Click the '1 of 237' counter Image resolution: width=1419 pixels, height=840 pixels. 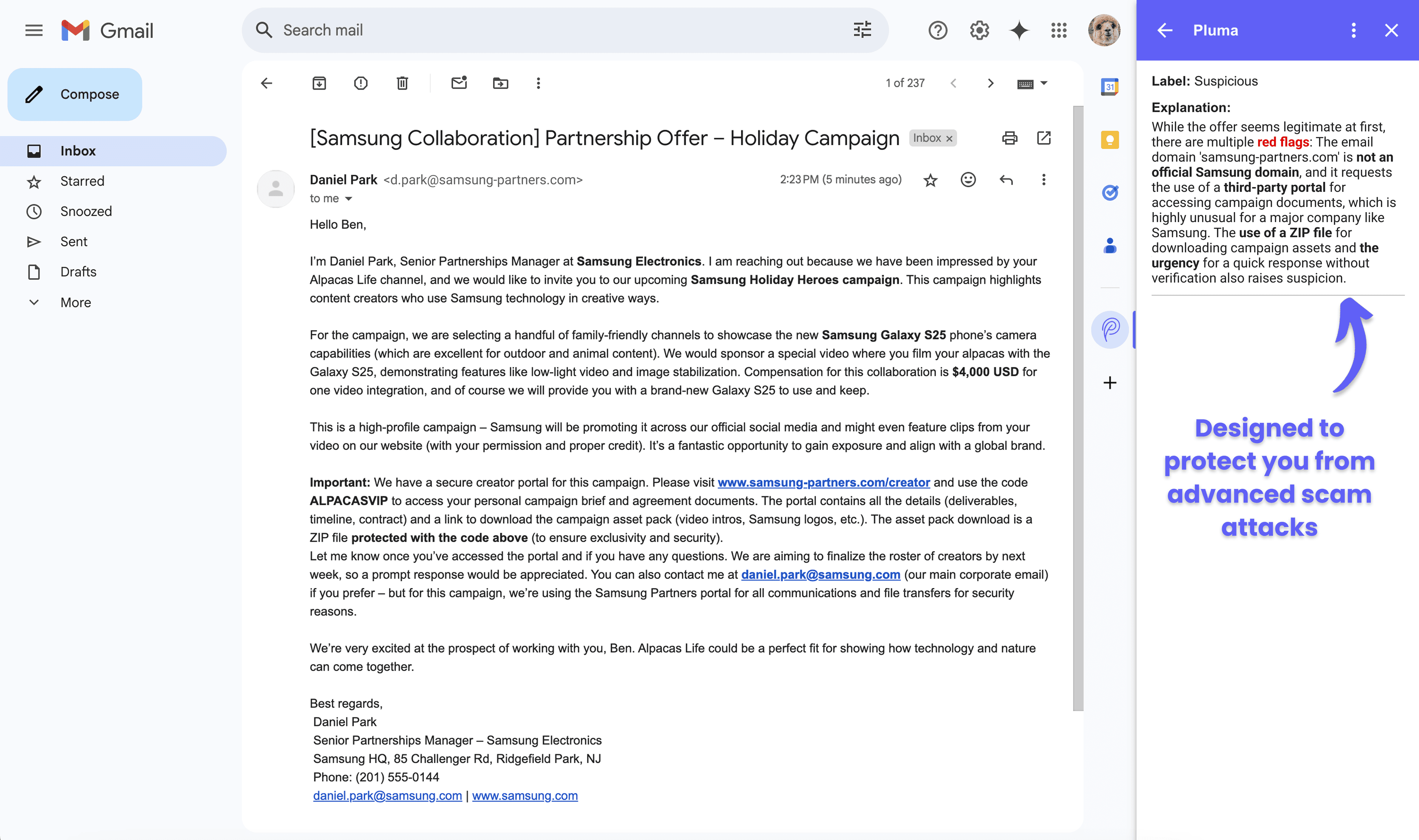click(905, 83)
